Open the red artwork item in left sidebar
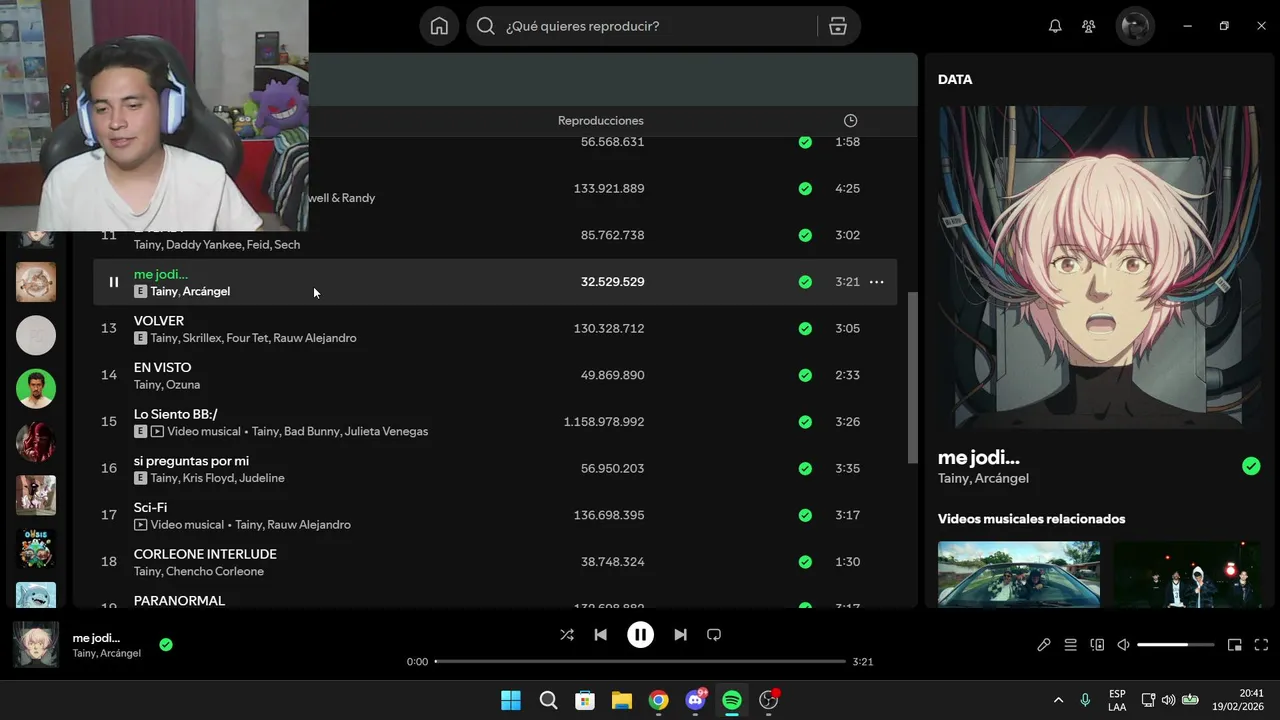1280x720 pixels. tap(36, 442)
